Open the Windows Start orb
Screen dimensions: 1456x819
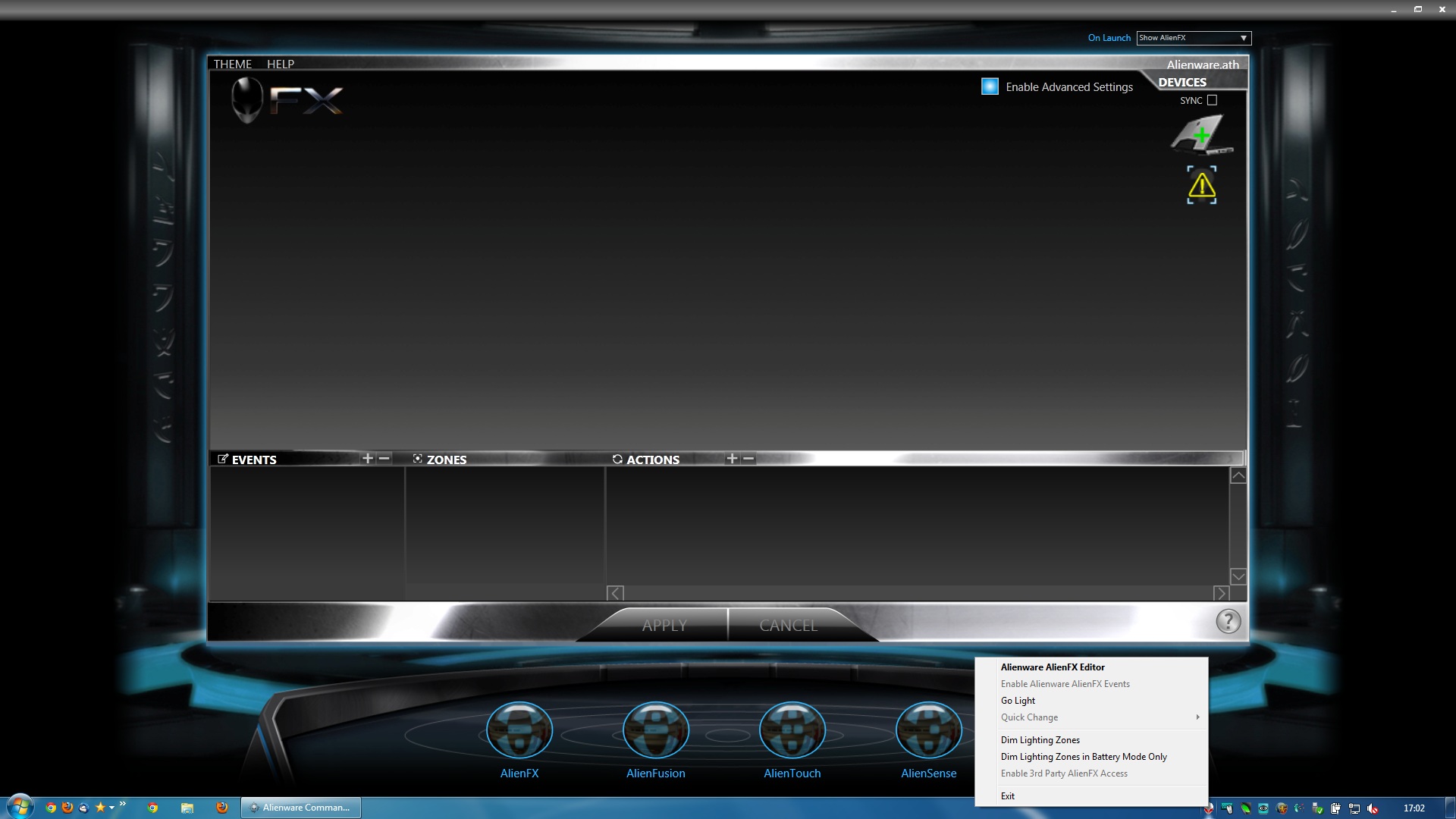pos(20,808)
